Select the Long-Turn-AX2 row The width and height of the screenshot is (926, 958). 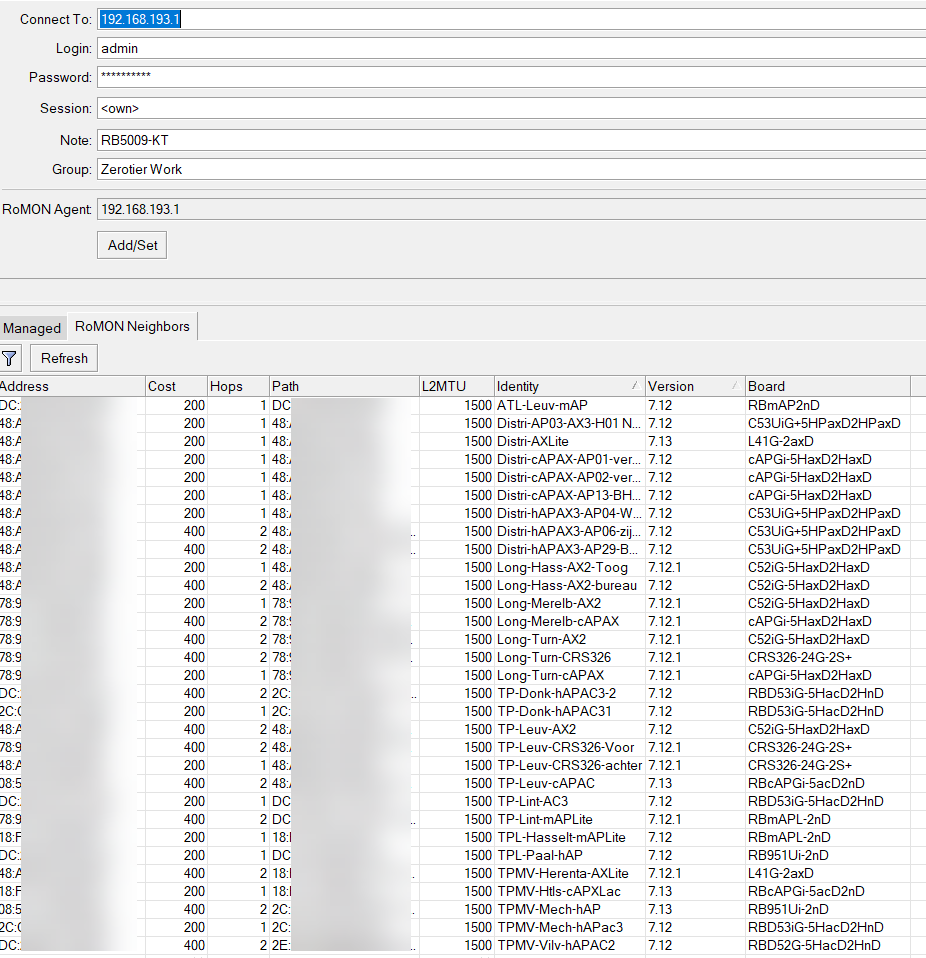click(463, 639)
